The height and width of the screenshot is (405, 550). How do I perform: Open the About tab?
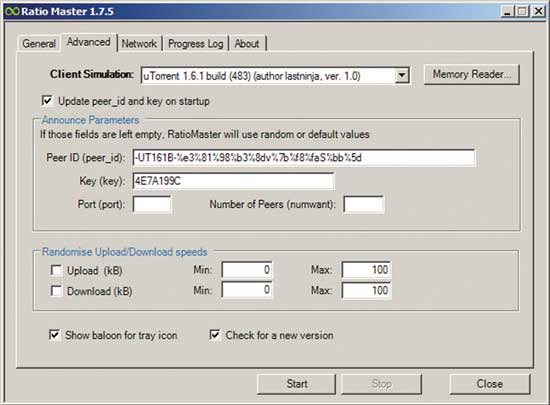pyautogui.click(x=247, y=43)
